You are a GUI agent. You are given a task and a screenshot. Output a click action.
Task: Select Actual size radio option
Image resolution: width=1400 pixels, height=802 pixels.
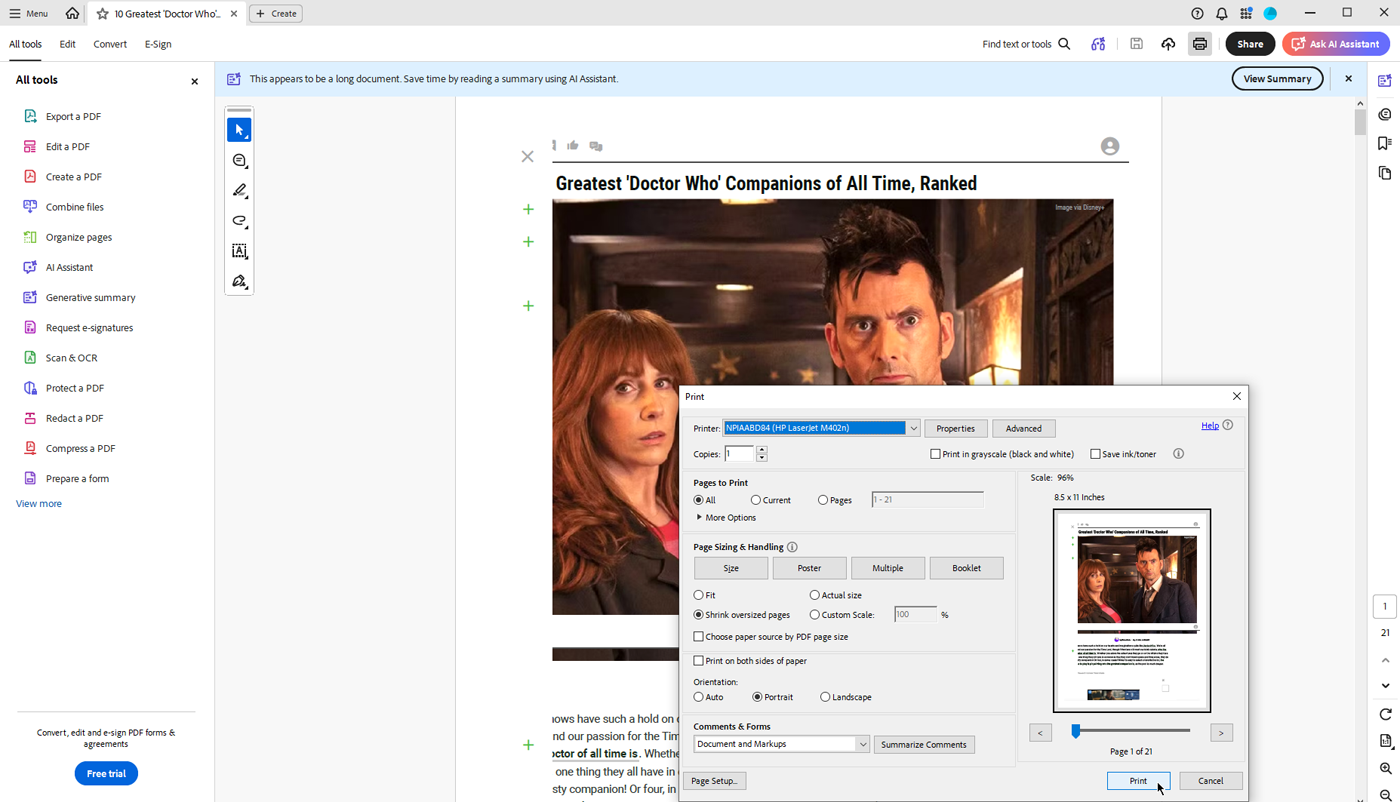click(814, 595)
